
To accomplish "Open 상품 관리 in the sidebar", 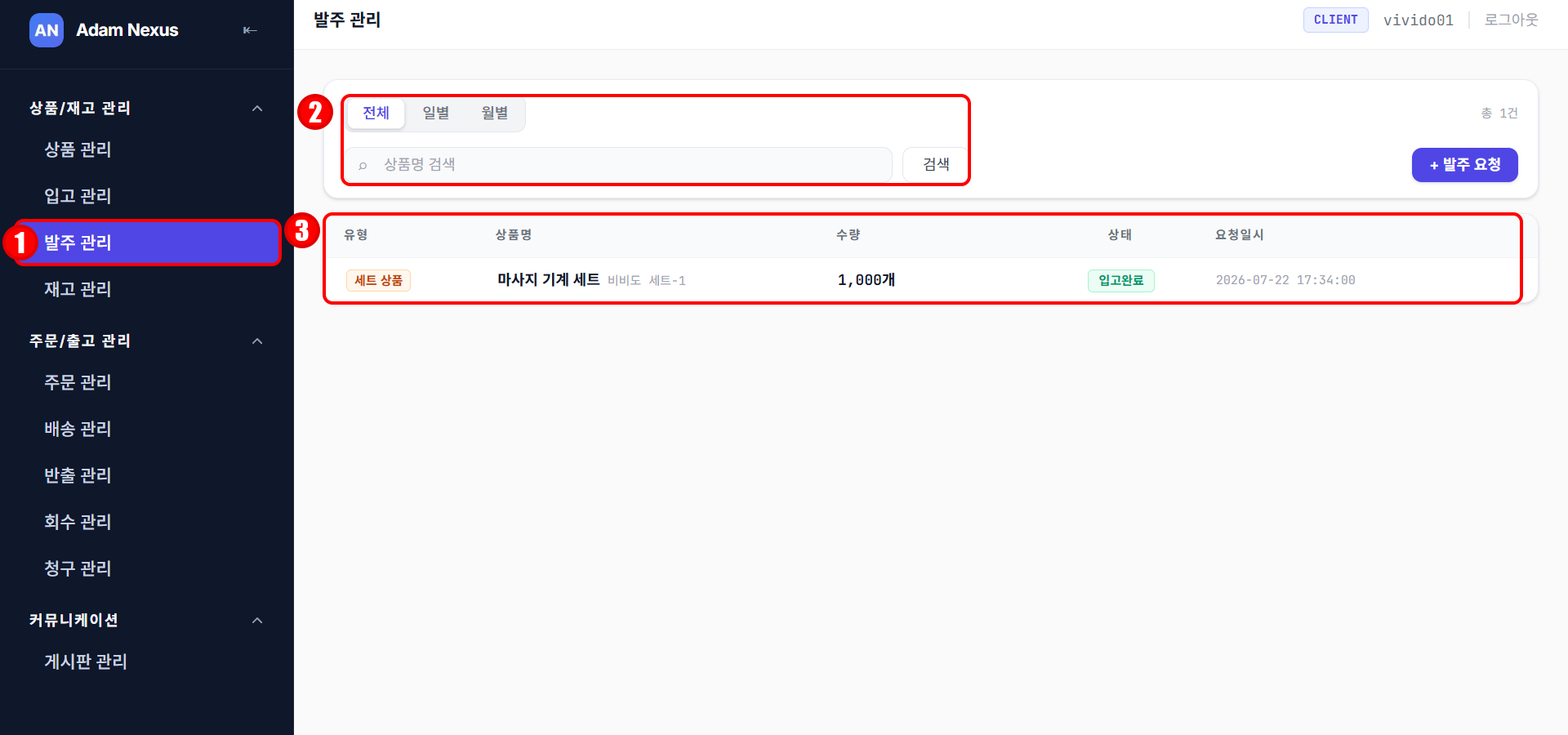I will pos(78,149).
